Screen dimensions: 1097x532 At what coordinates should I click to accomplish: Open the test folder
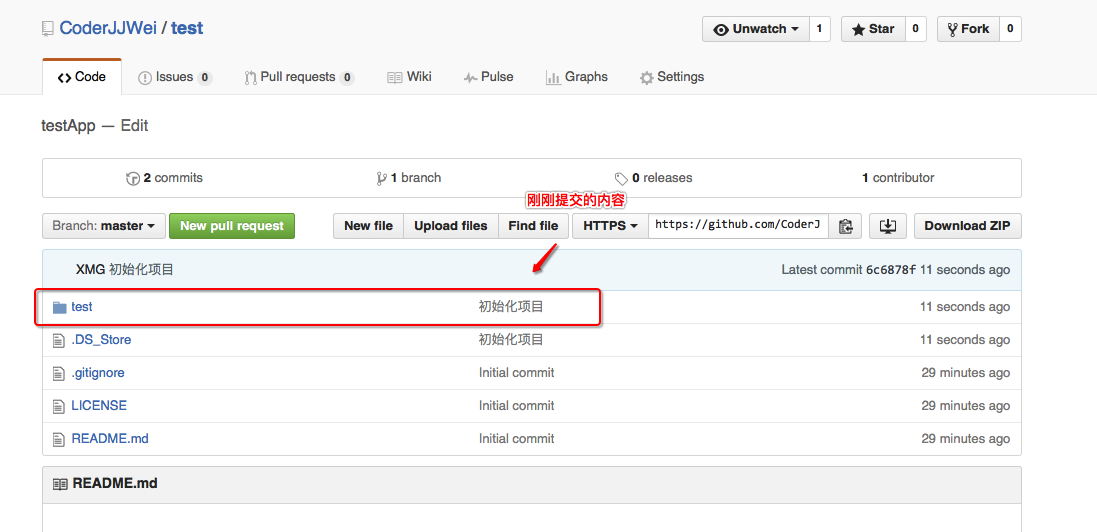pyautogui.click(x=82, y=307)
